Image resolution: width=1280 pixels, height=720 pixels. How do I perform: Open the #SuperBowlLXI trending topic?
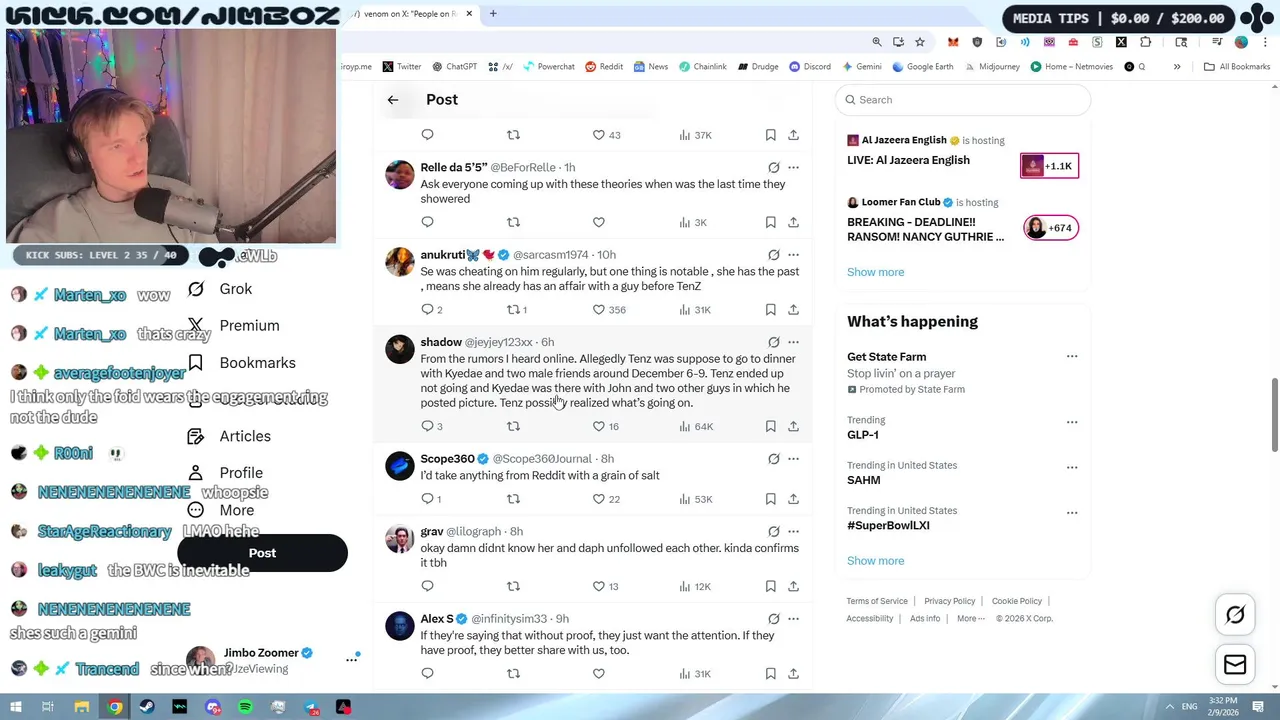click(888, 525)
